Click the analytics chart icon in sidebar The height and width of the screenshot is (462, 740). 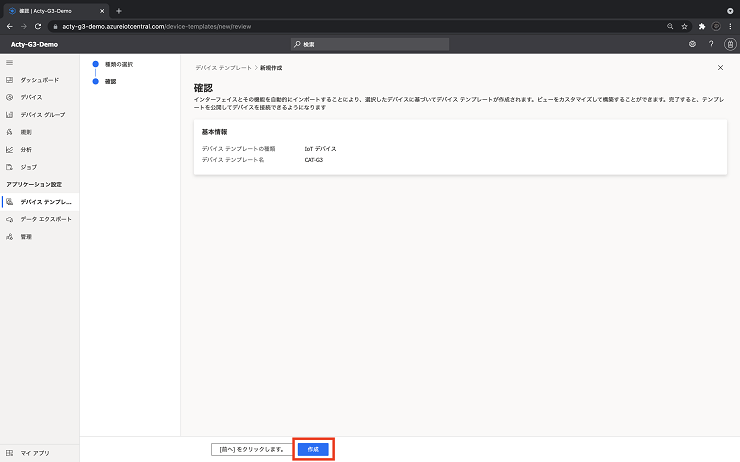[x=9, y=150]
